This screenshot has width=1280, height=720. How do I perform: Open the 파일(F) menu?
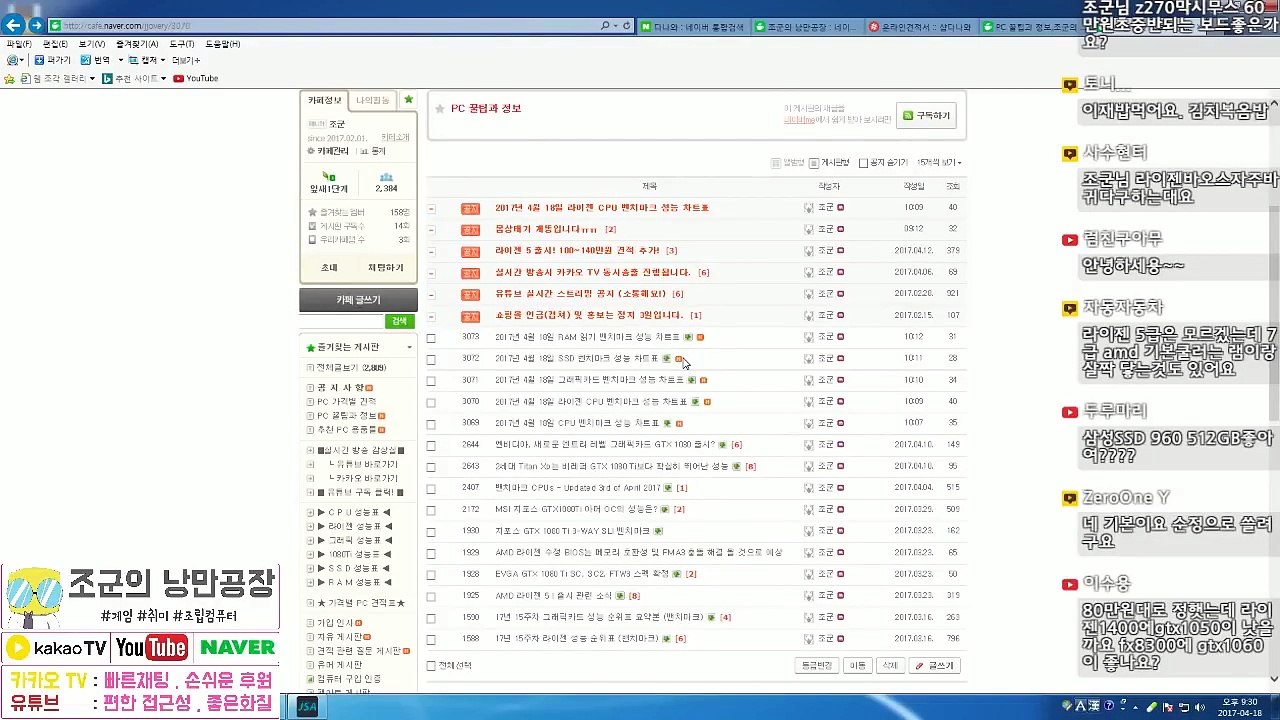pyautogui.click(x=18, y=44)
